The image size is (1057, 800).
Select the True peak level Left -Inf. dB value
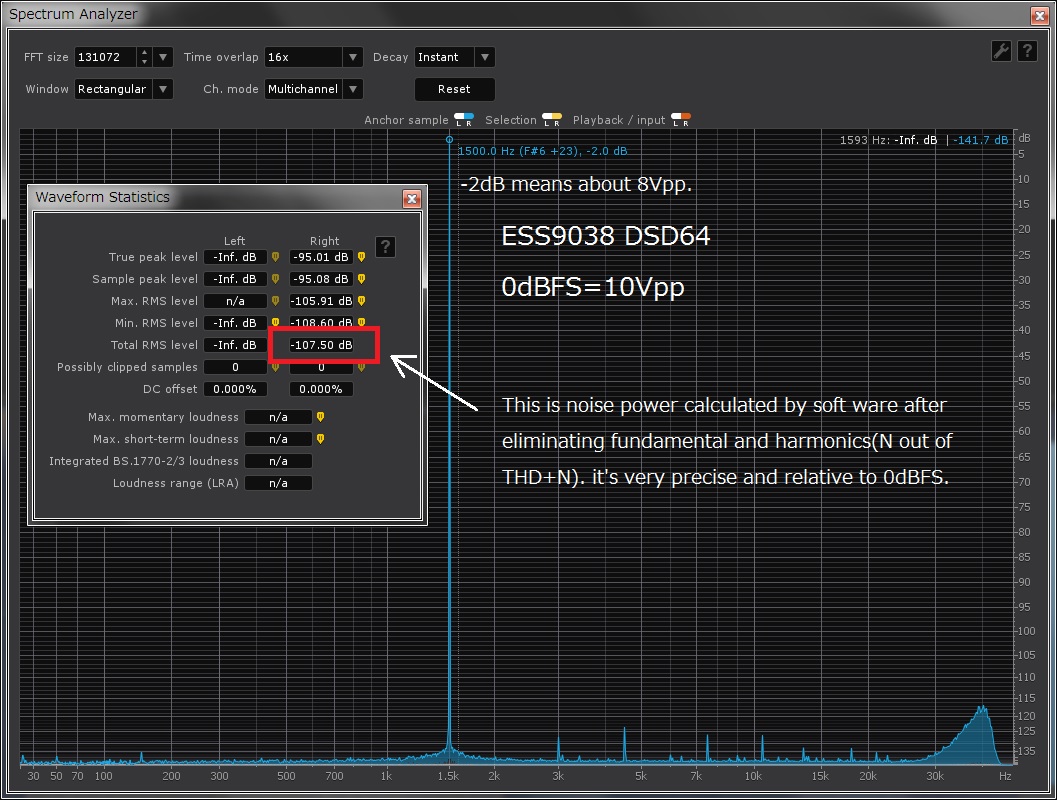(x=235, y=257)
